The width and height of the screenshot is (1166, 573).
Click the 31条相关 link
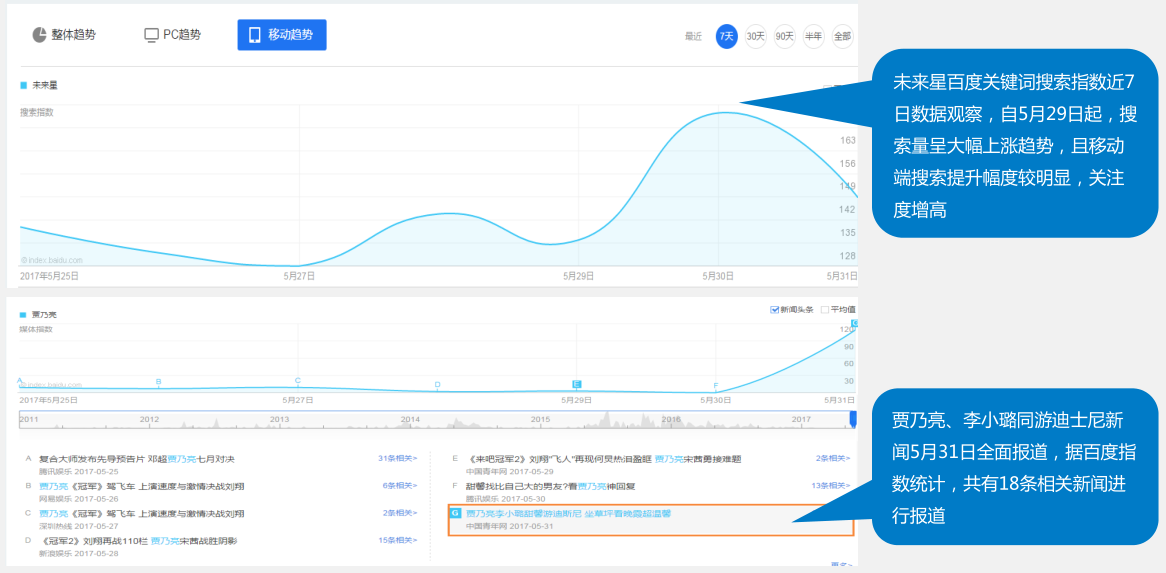click(x=397, y=459)
